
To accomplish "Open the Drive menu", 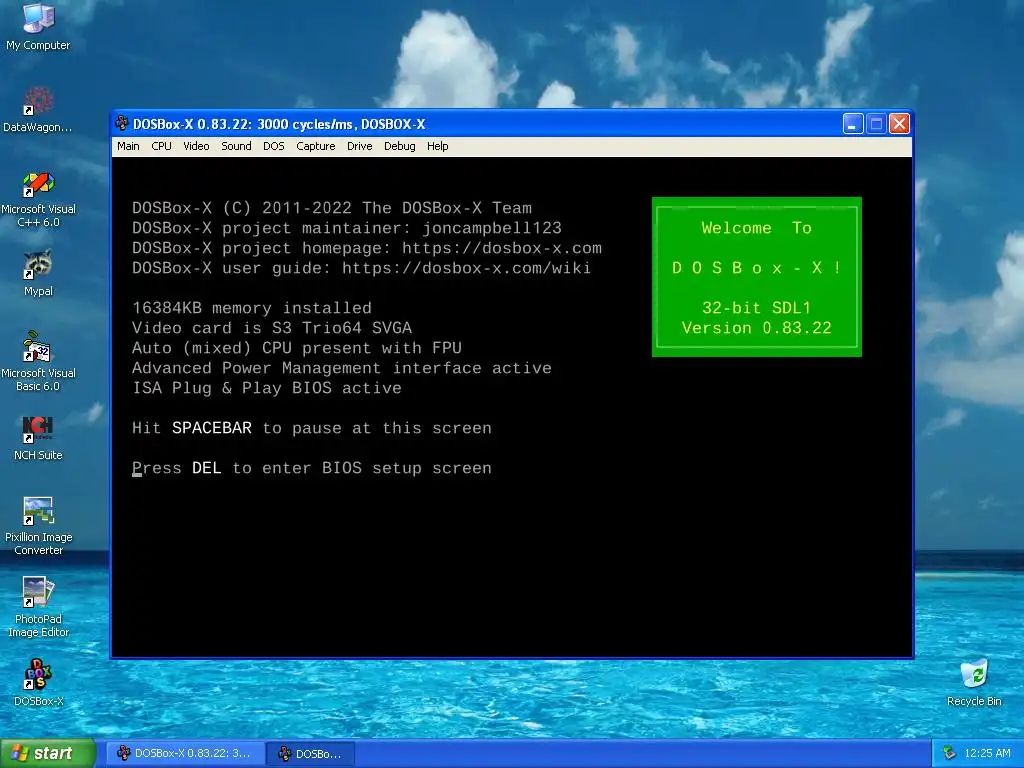I will (x=359, y=146).
